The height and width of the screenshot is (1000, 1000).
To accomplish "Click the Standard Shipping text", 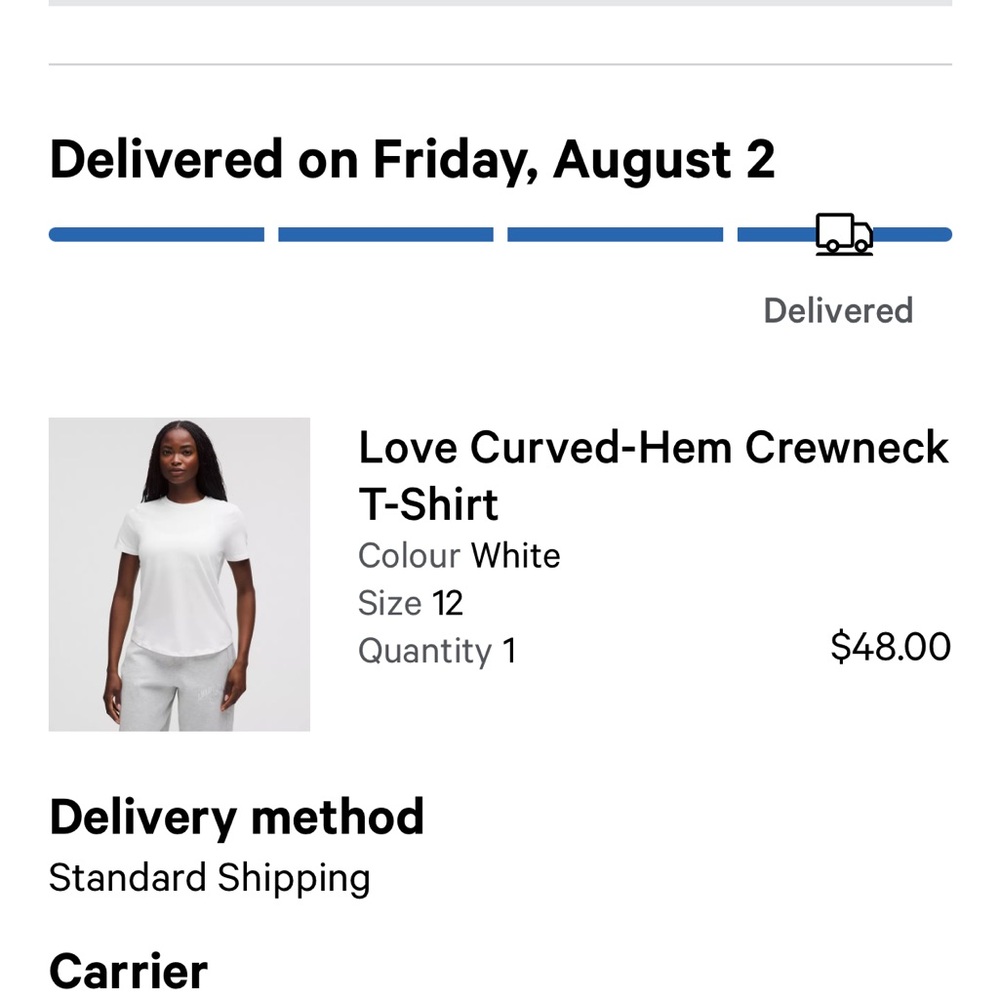I will tap(210, 878).
